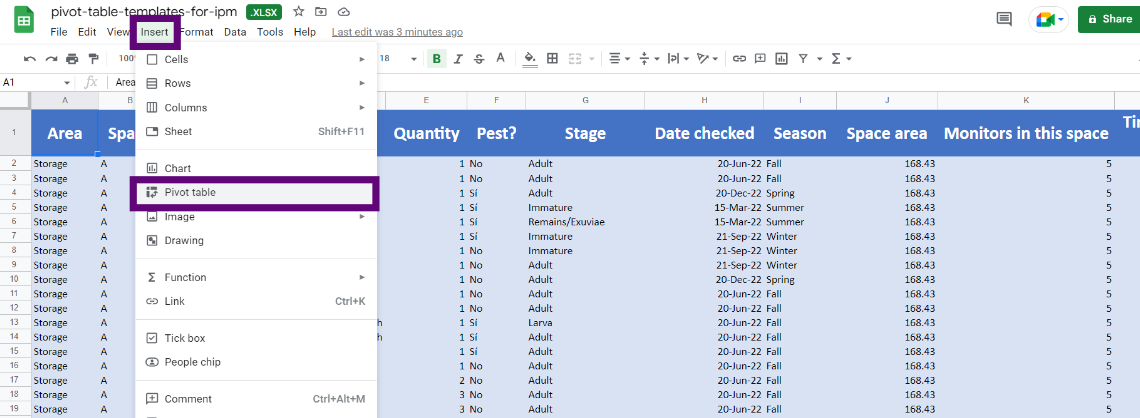Toggle bold formatting
The image size is (1140, 418).
point(436,59)
